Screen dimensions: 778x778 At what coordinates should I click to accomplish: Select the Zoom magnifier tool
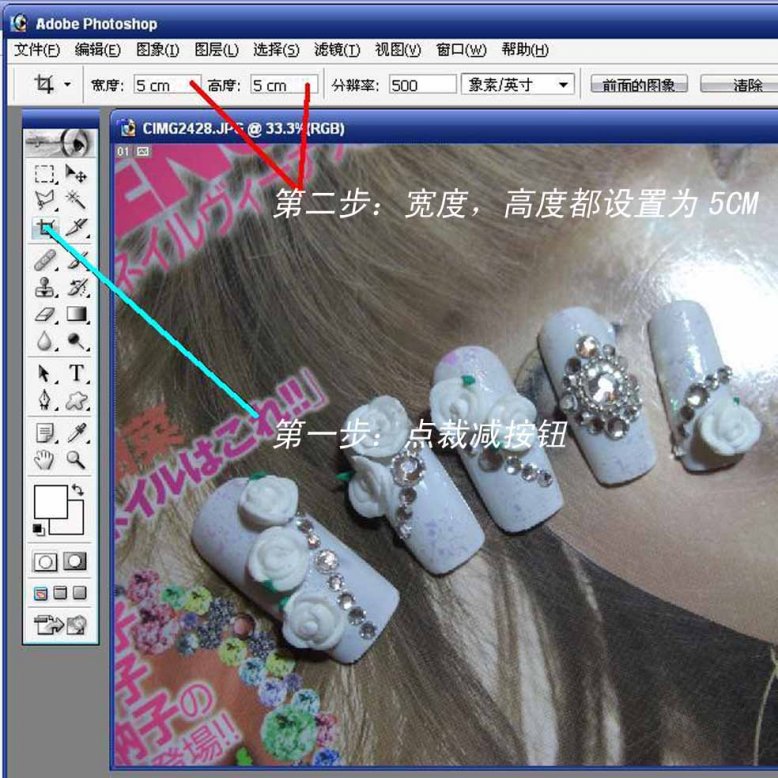click(76, 459)
